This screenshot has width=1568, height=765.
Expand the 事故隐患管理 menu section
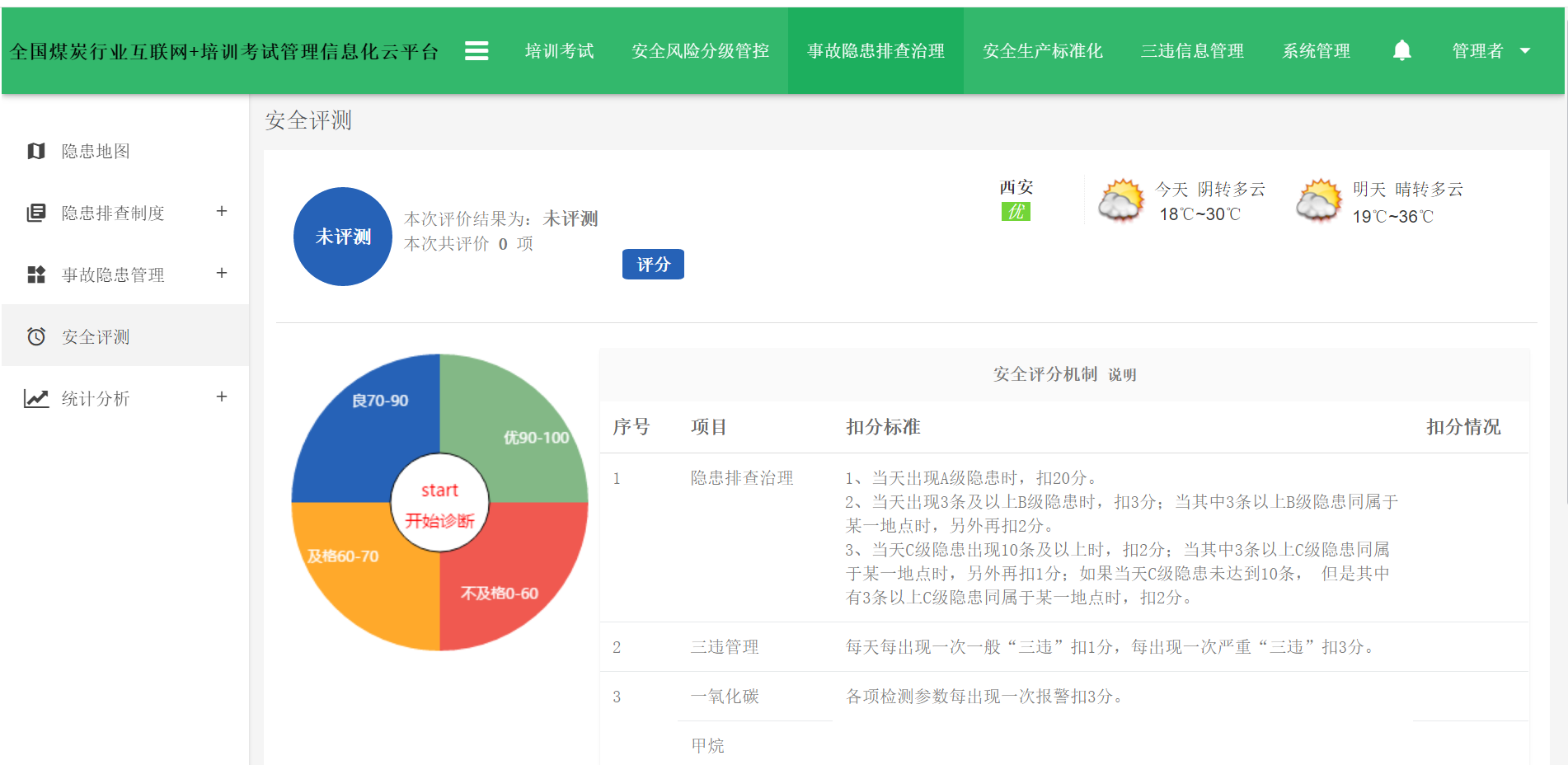point(221,273)
